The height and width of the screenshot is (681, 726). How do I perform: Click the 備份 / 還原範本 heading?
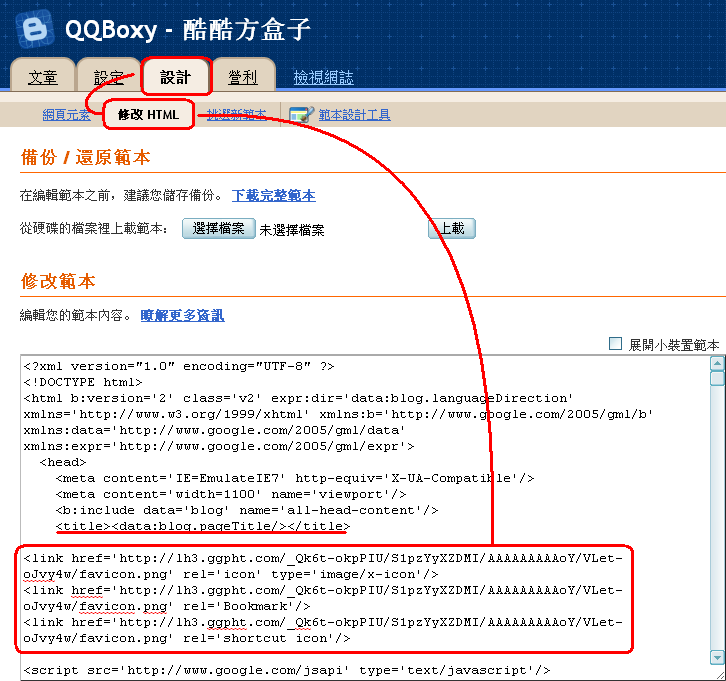pyautogui.click(x=86, y=157)
